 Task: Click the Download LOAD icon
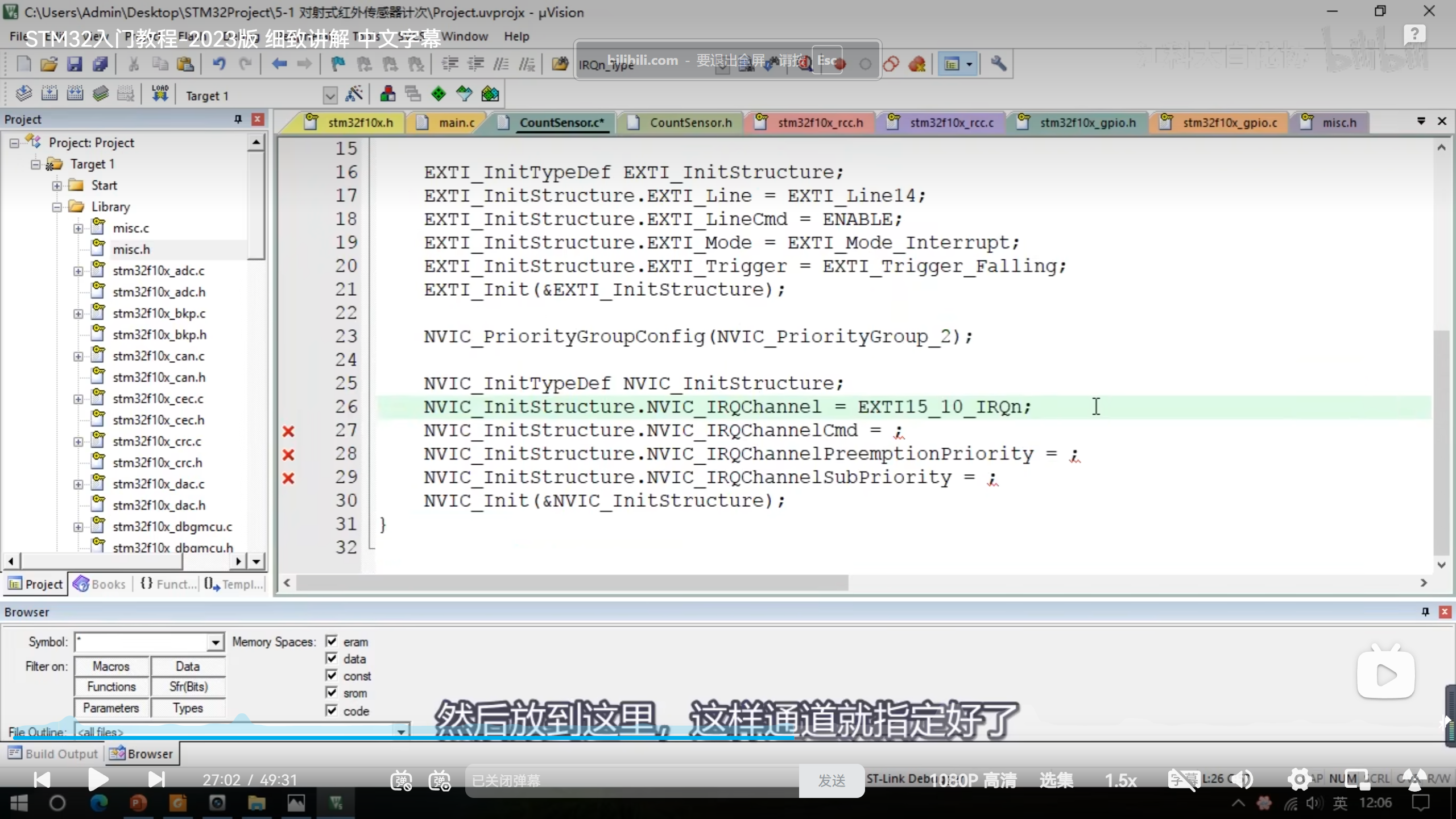tap(160, 94)
